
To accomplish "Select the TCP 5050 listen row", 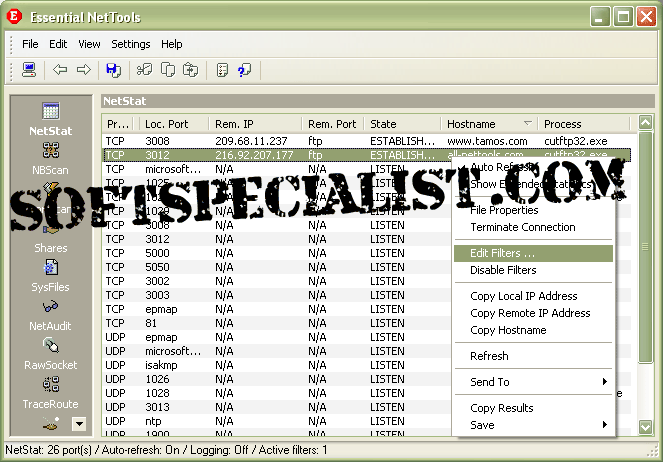I will tap(277, 267).
